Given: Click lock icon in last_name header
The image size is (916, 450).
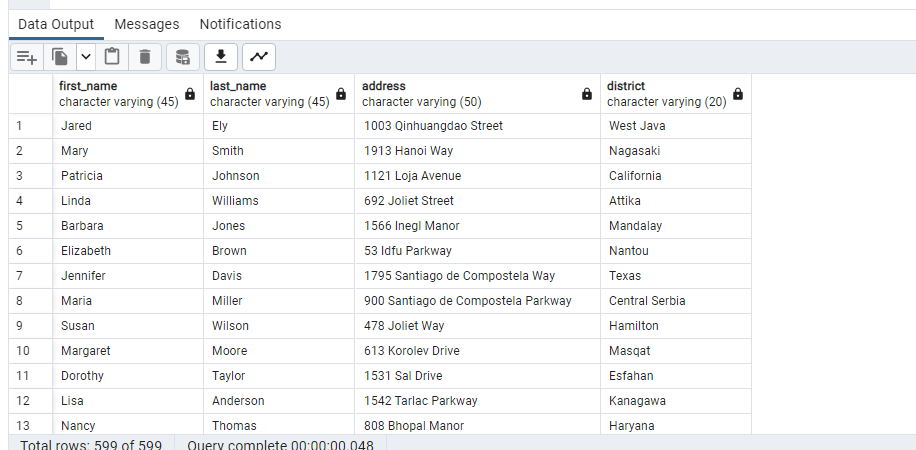Looking at the screenshot, I should coord(341,94).
